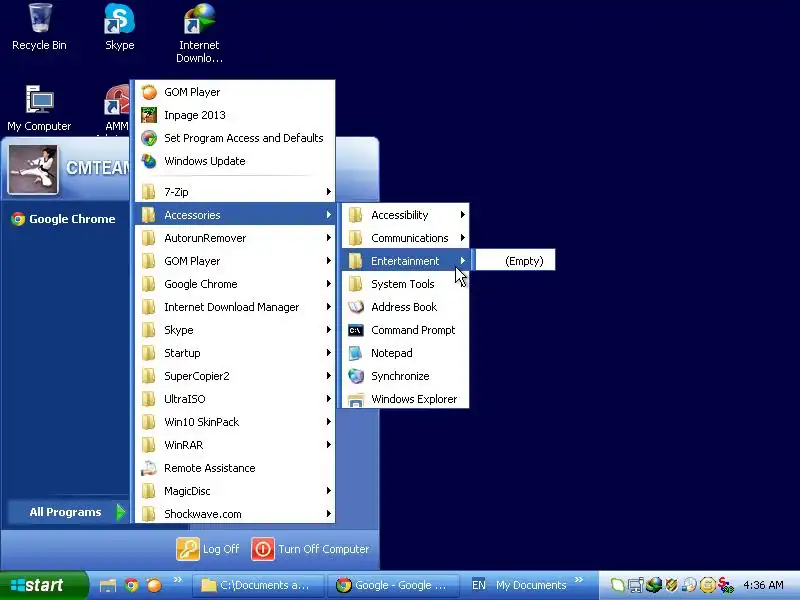The width and height of the screenshot is (800, 600).
Task: Click the 7-Zip folder icon
Action: click(149, 192)
